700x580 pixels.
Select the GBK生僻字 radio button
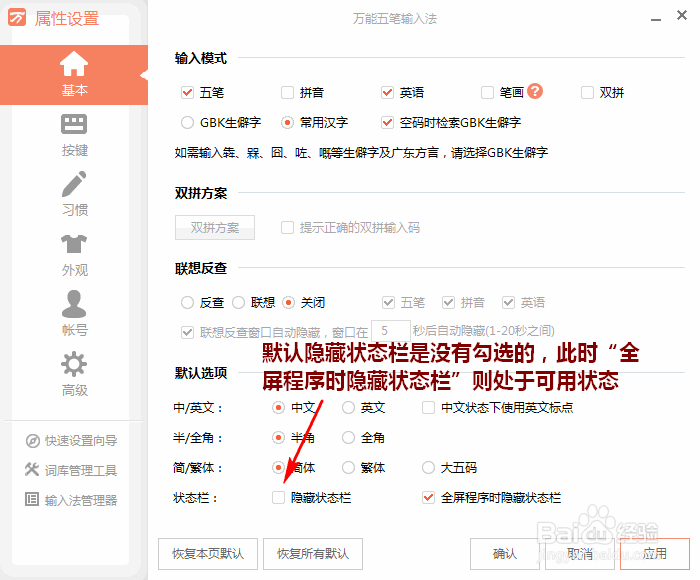click(188, 122)
